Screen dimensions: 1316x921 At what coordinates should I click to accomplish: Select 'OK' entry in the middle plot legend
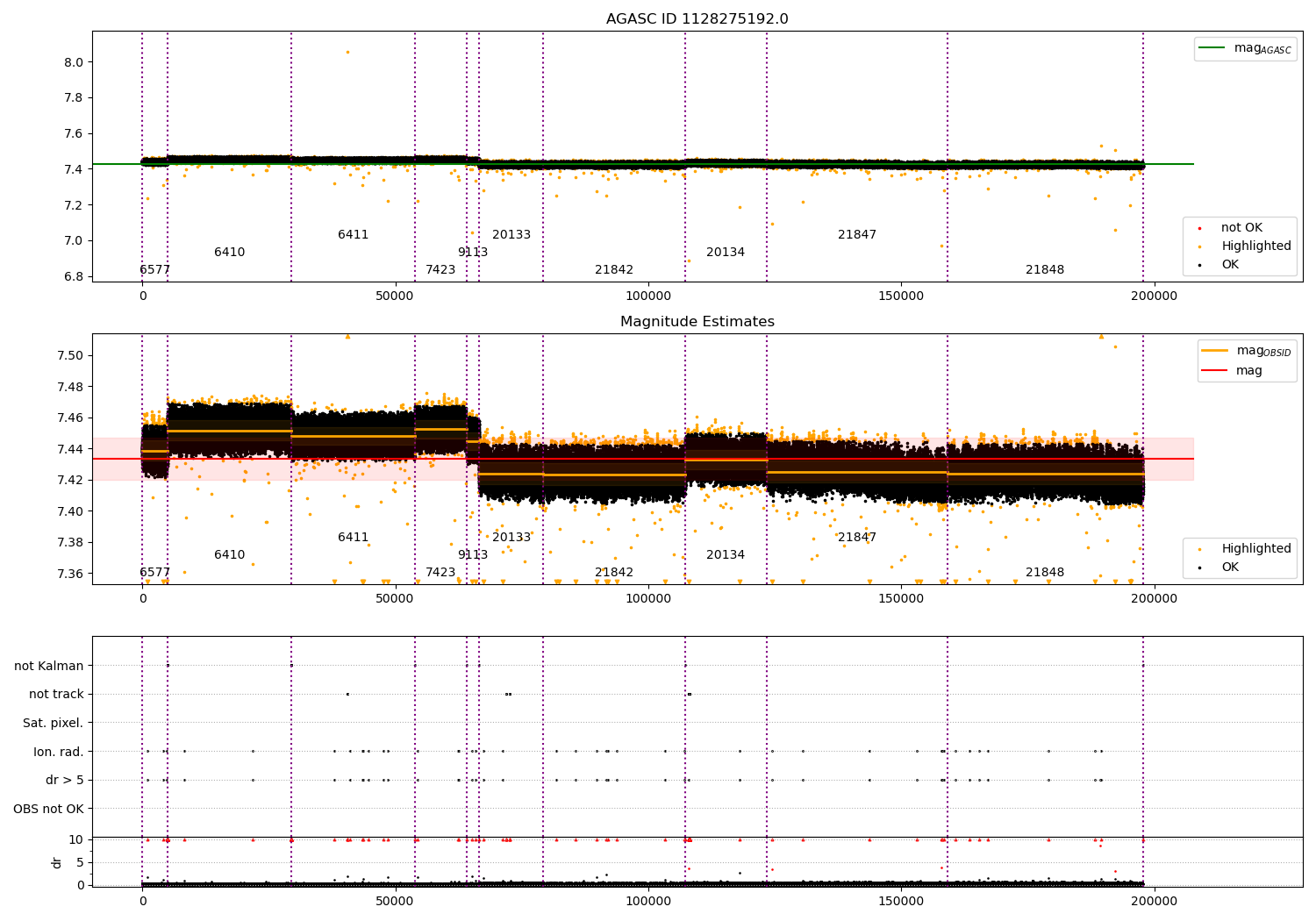1230,568
